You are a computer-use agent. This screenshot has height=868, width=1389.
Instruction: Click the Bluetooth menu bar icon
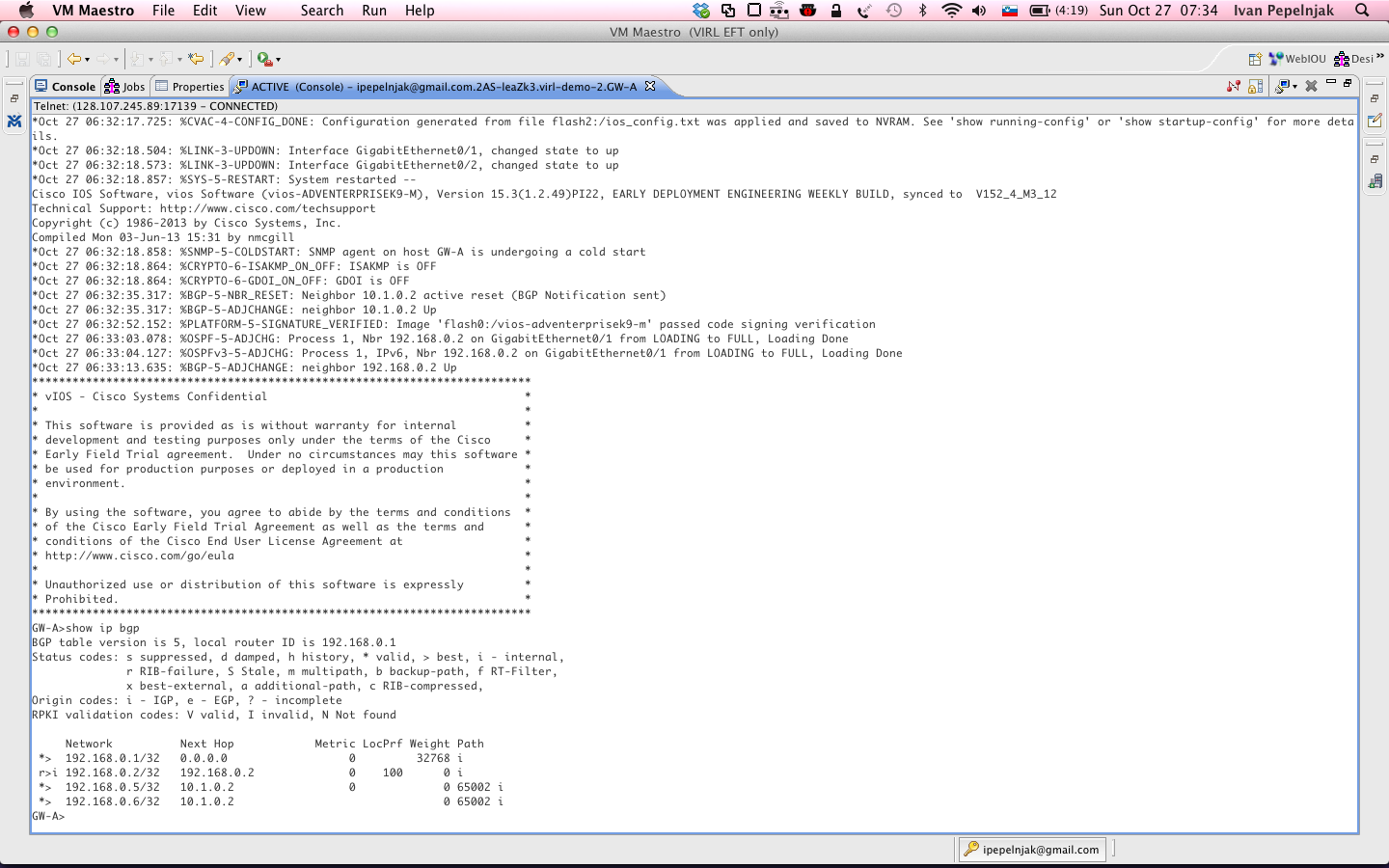click(922, 11)
